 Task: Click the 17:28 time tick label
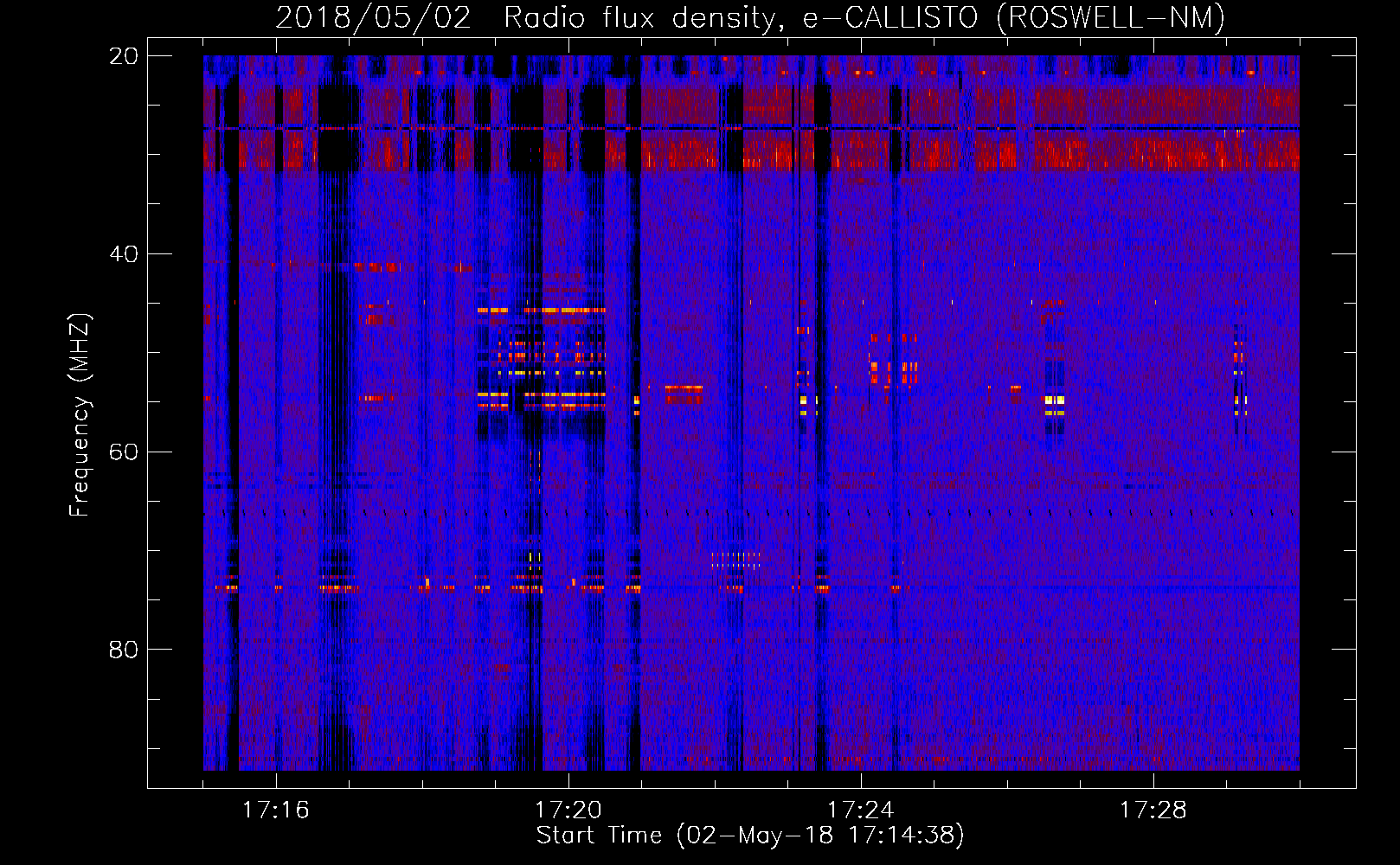point(1153,811)
